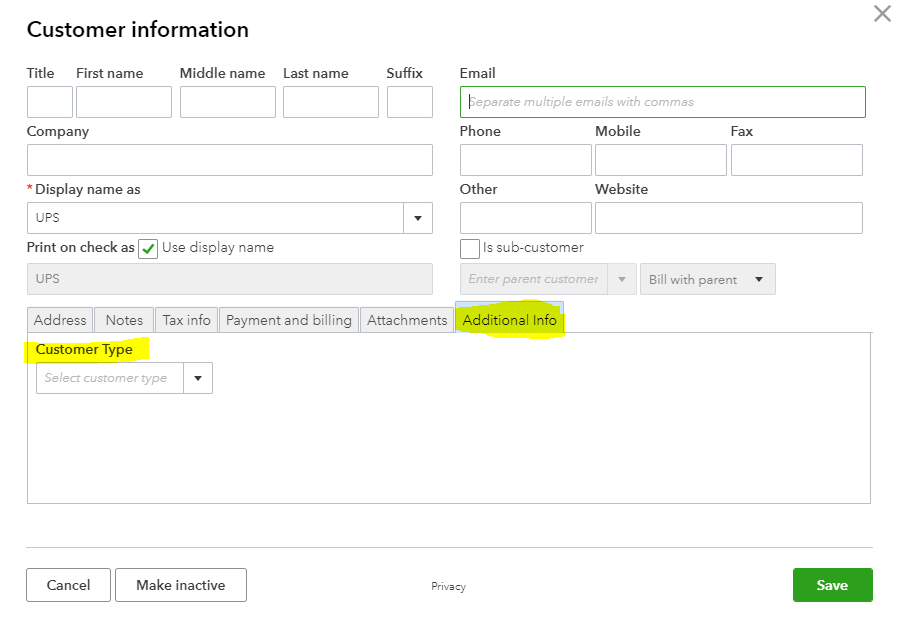Viewport: 898px width, 621px height.
Task: Open the Bill with parent dropdown
Action: [x=707, y=279]
